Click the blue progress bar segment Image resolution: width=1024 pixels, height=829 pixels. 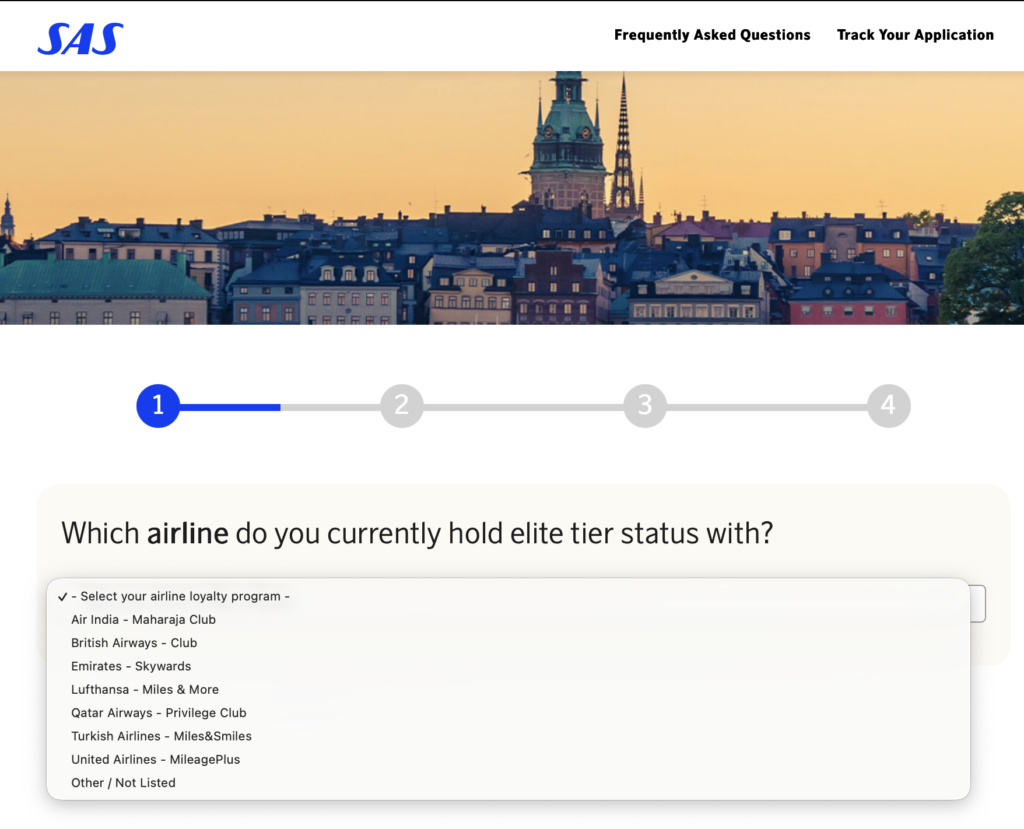(x=230, y=407)
